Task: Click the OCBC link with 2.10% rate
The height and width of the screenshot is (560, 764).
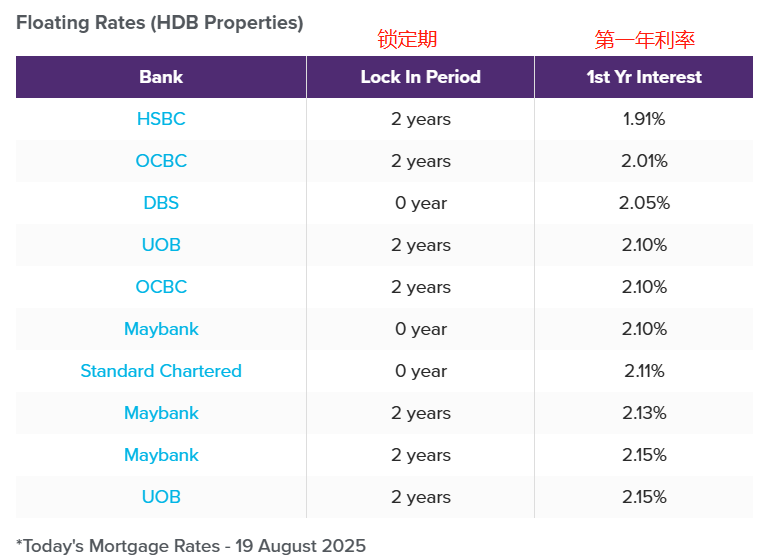Action: click(x=161, y=287)
